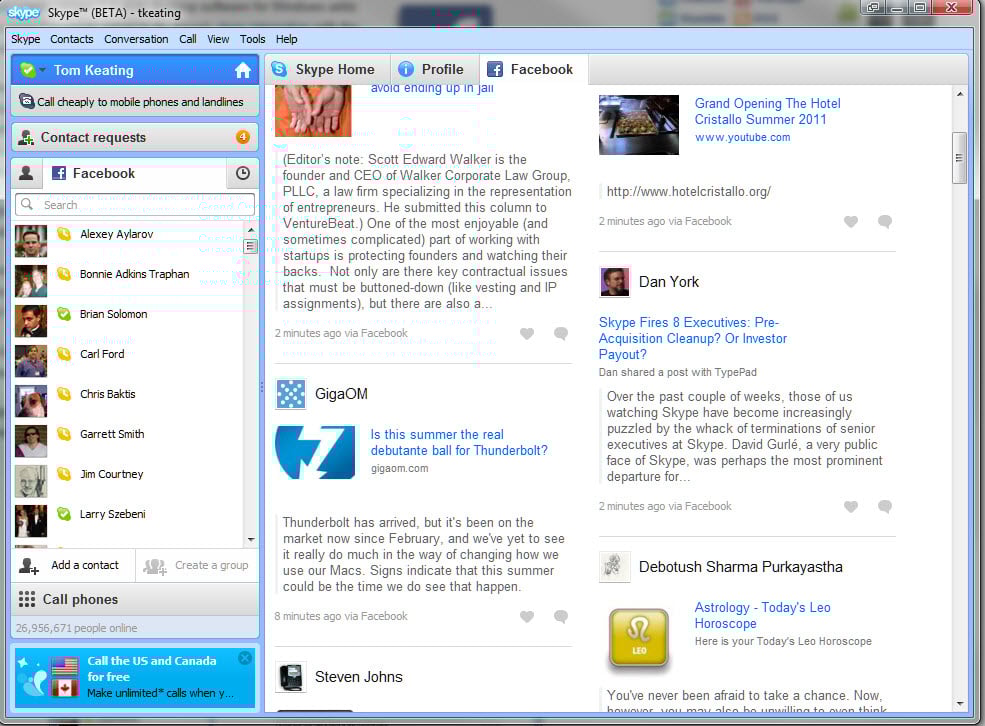Viewport: 985px width, 726px height.
Task: Open the online status dropdown
Action: point(32,70)
